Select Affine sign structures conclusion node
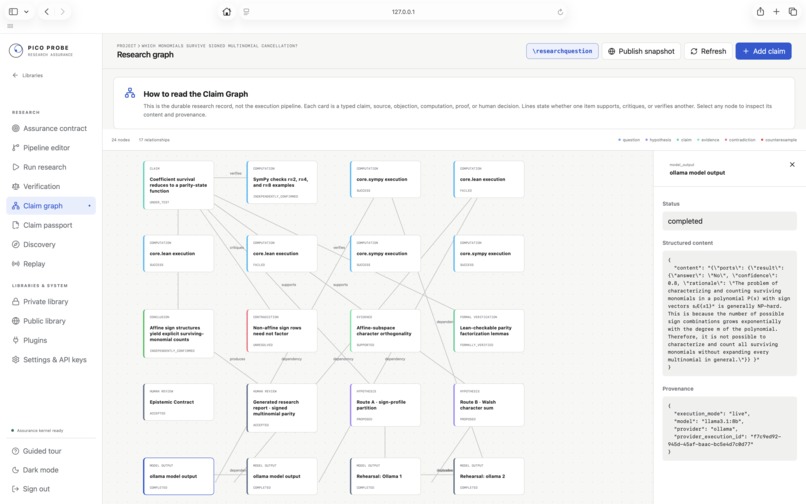This screenshot has height=504, width=806. [178, 334]
